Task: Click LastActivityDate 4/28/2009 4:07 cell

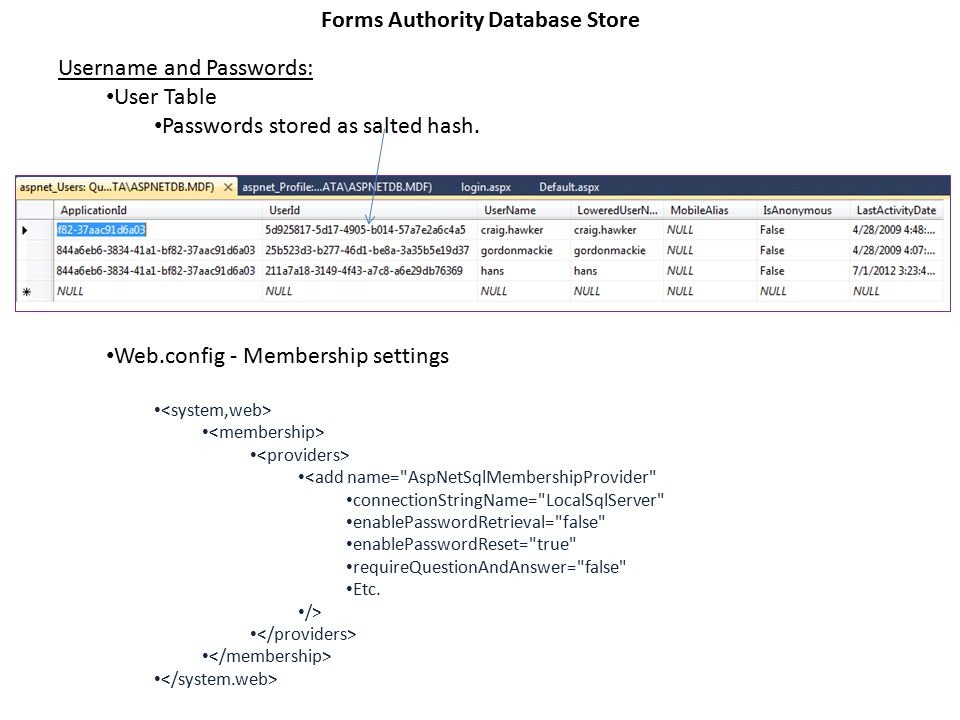Action: coord(894,250)
